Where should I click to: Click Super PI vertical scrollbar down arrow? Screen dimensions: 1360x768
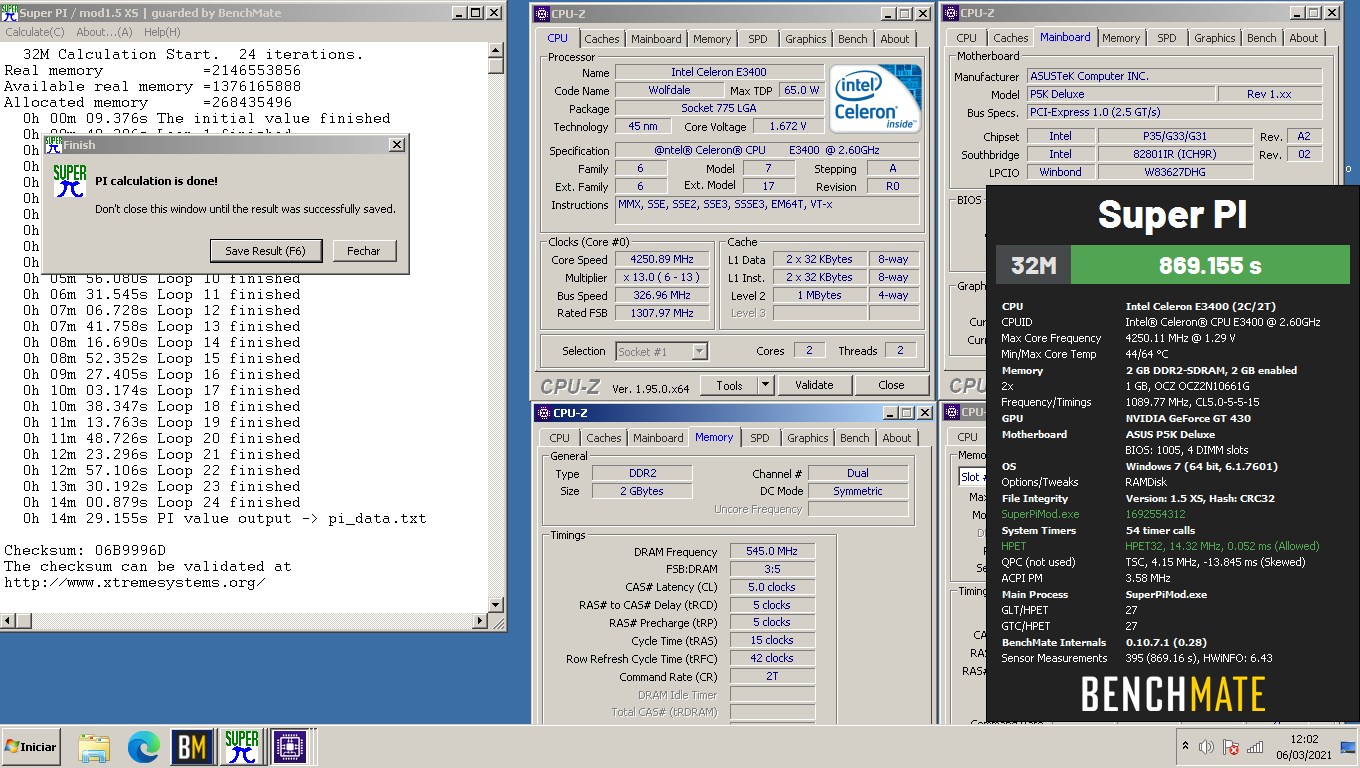(x=496, y=605)
